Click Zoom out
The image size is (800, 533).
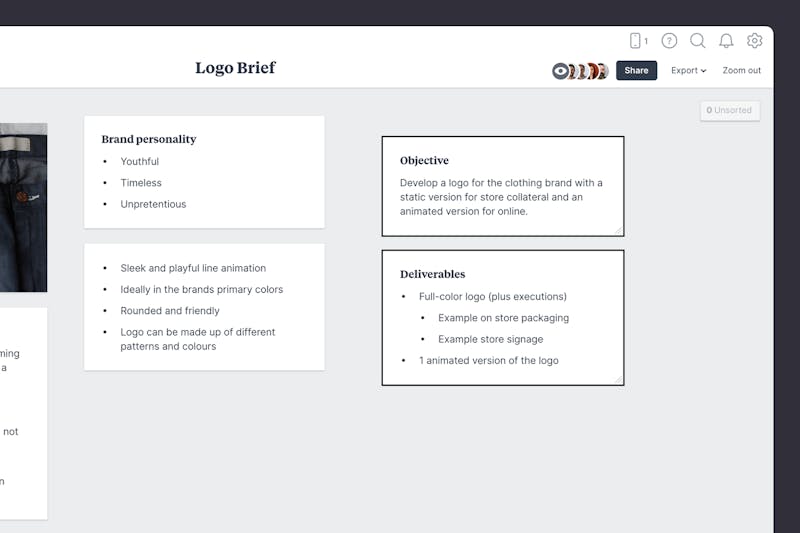tap(742, 71)
